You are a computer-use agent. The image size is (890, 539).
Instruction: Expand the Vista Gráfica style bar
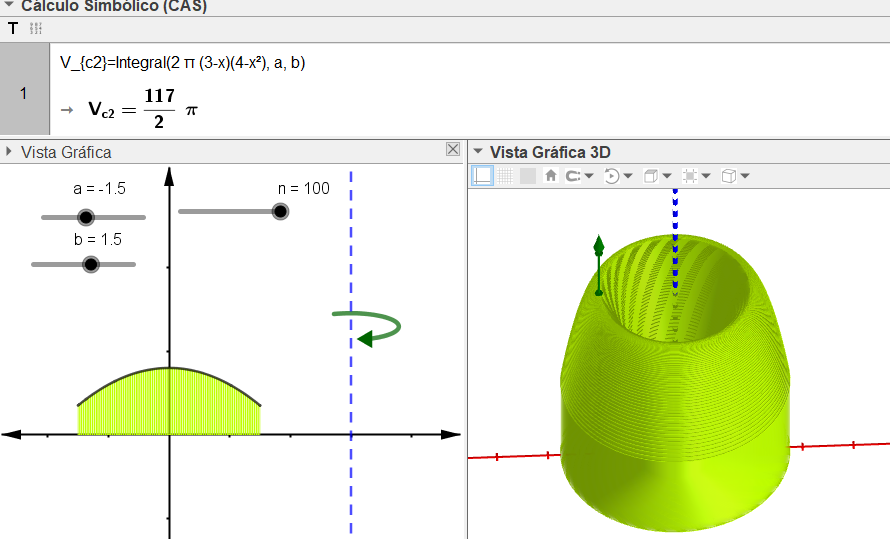(9, 152)
